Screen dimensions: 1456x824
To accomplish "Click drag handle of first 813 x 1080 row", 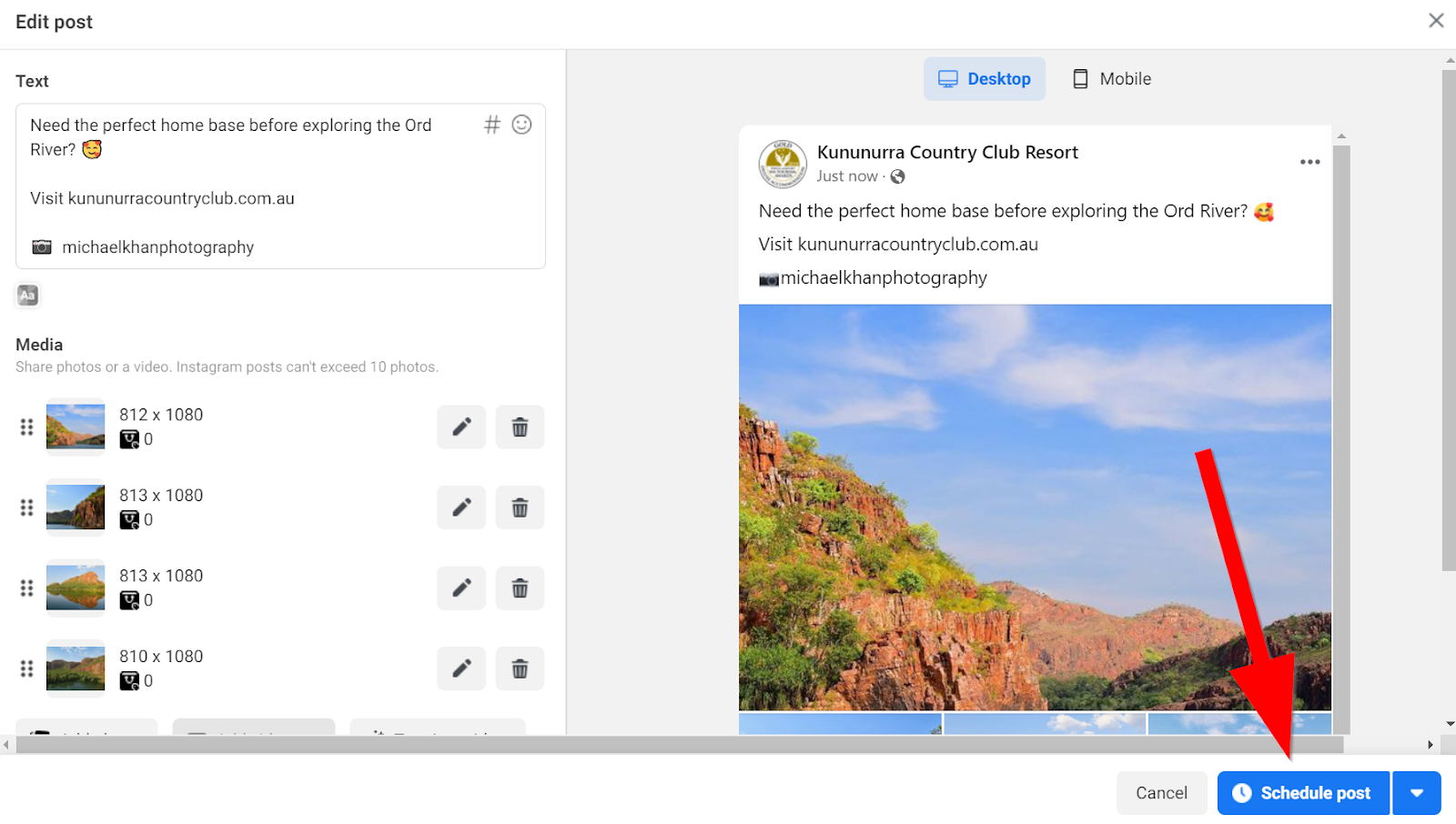I will (x=26, y=507).
